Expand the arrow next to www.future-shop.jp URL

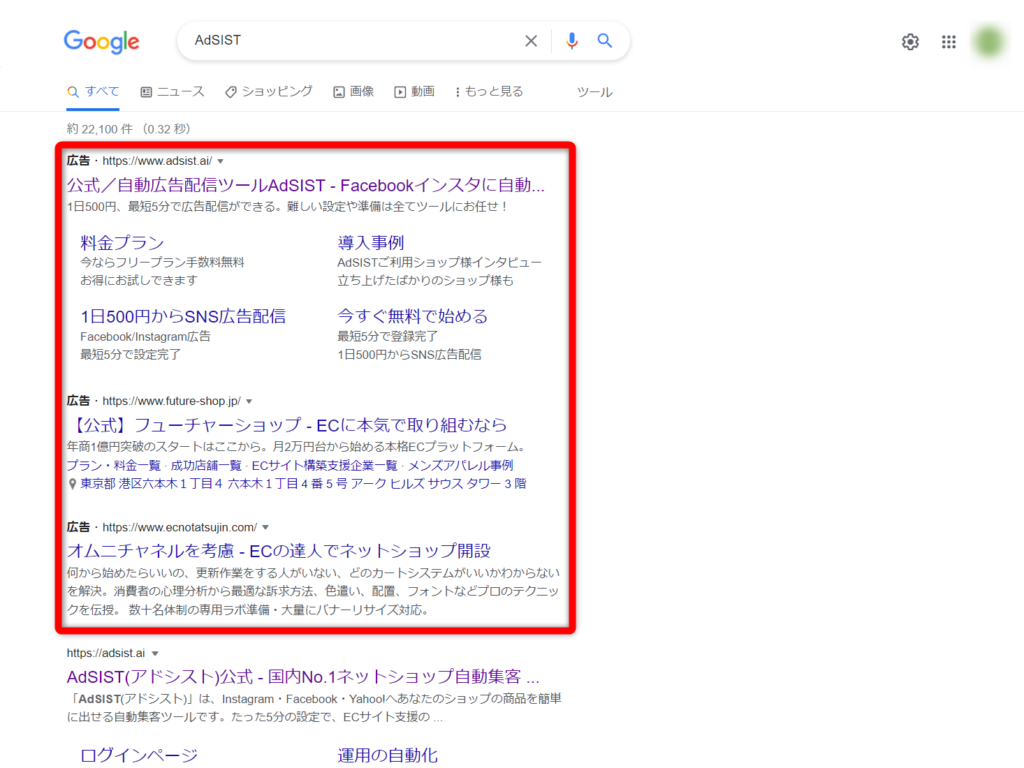249,402
